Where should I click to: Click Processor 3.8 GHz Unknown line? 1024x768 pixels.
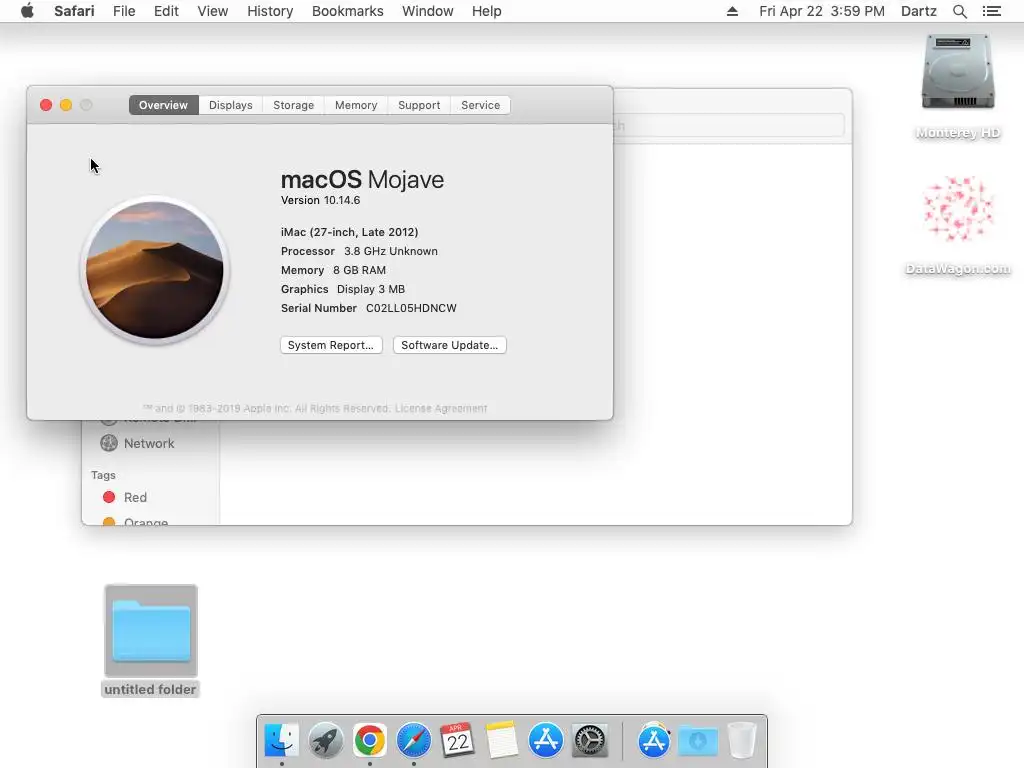point(359,251)
